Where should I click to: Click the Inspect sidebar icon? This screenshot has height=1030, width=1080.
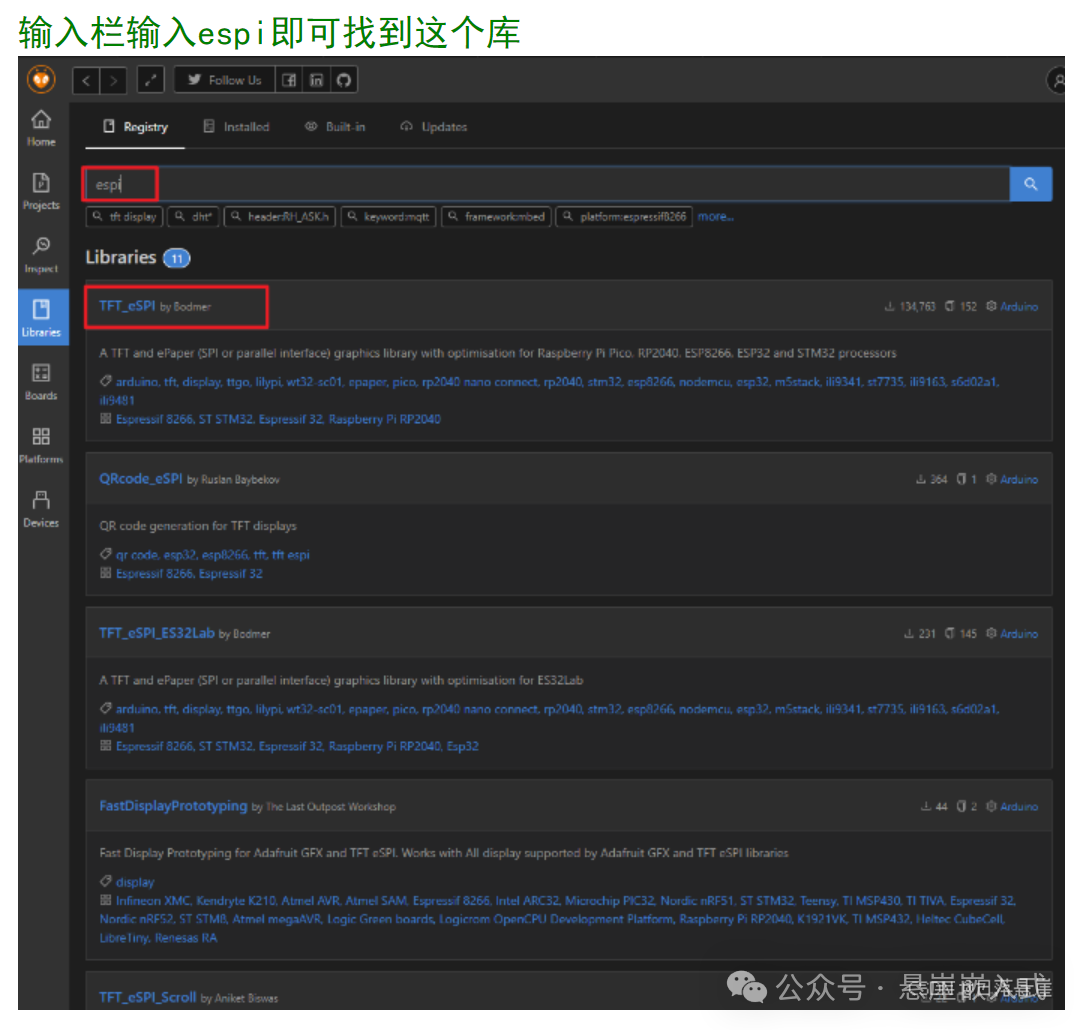(x=41, y=254)
